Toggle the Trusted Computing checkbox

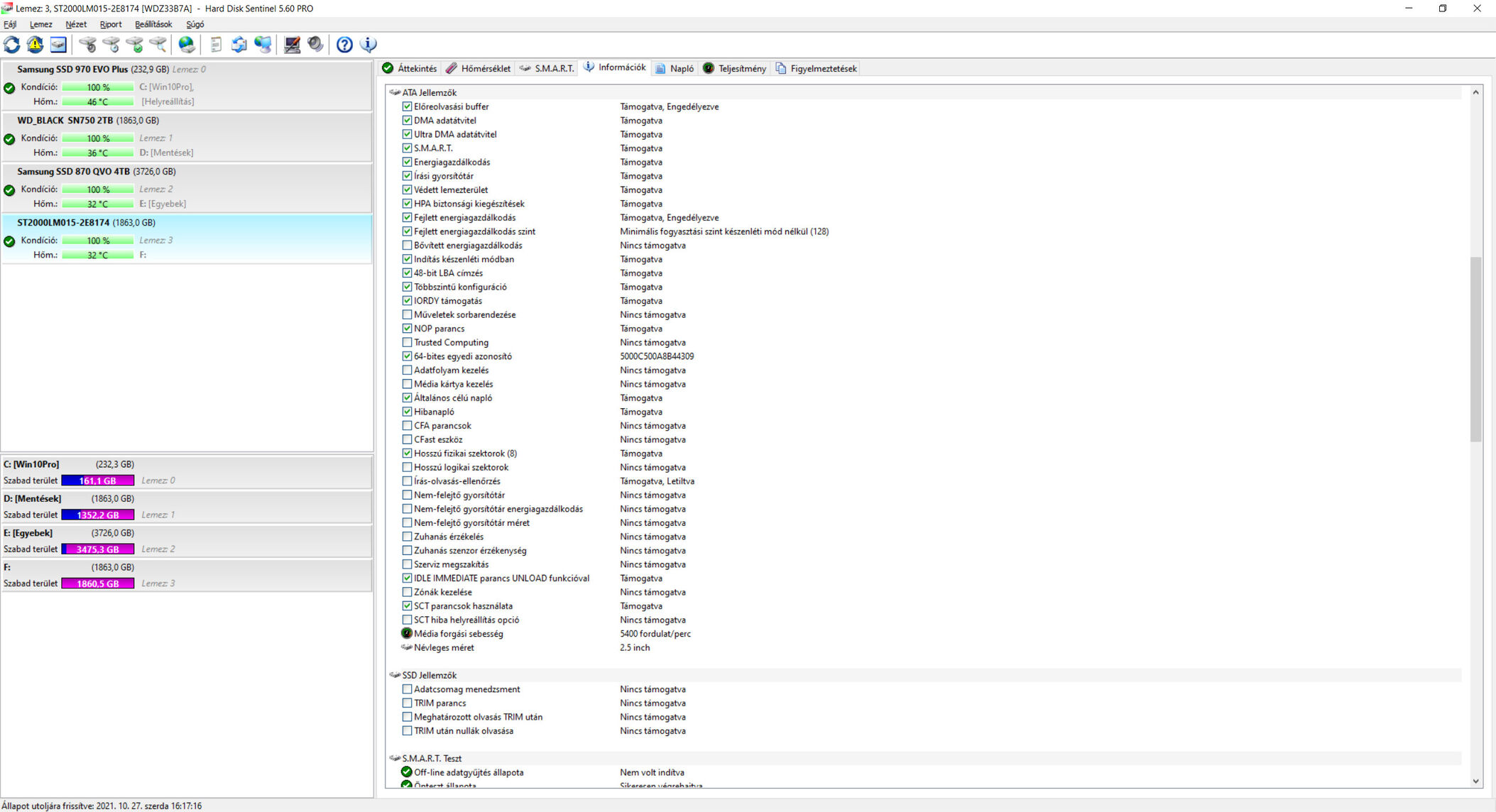coord(407,342)
